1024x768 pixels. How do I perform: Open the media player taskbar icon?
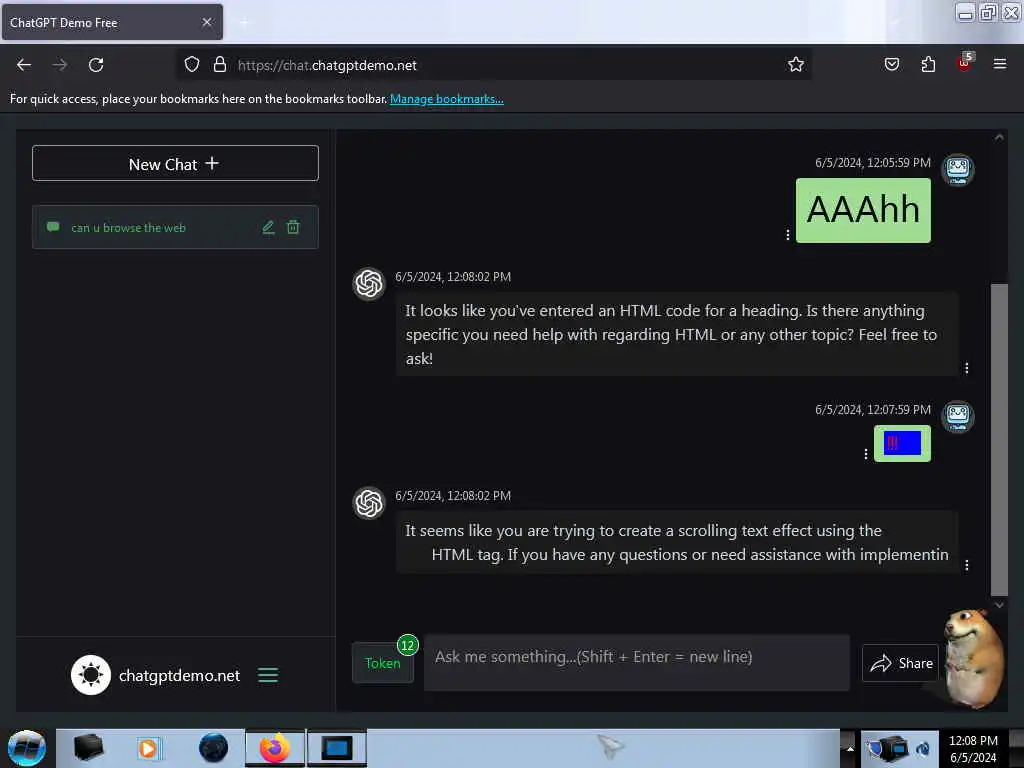pos(148,748)
